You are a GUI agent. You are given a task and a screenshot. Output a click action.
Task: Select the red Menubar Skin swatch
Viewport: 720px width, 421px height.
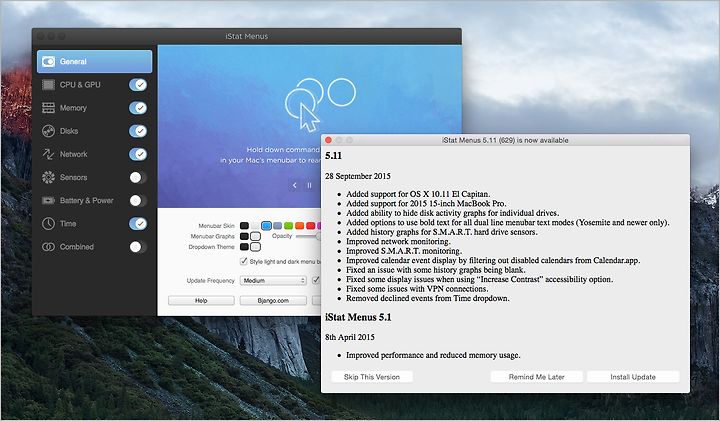(310, 225)
